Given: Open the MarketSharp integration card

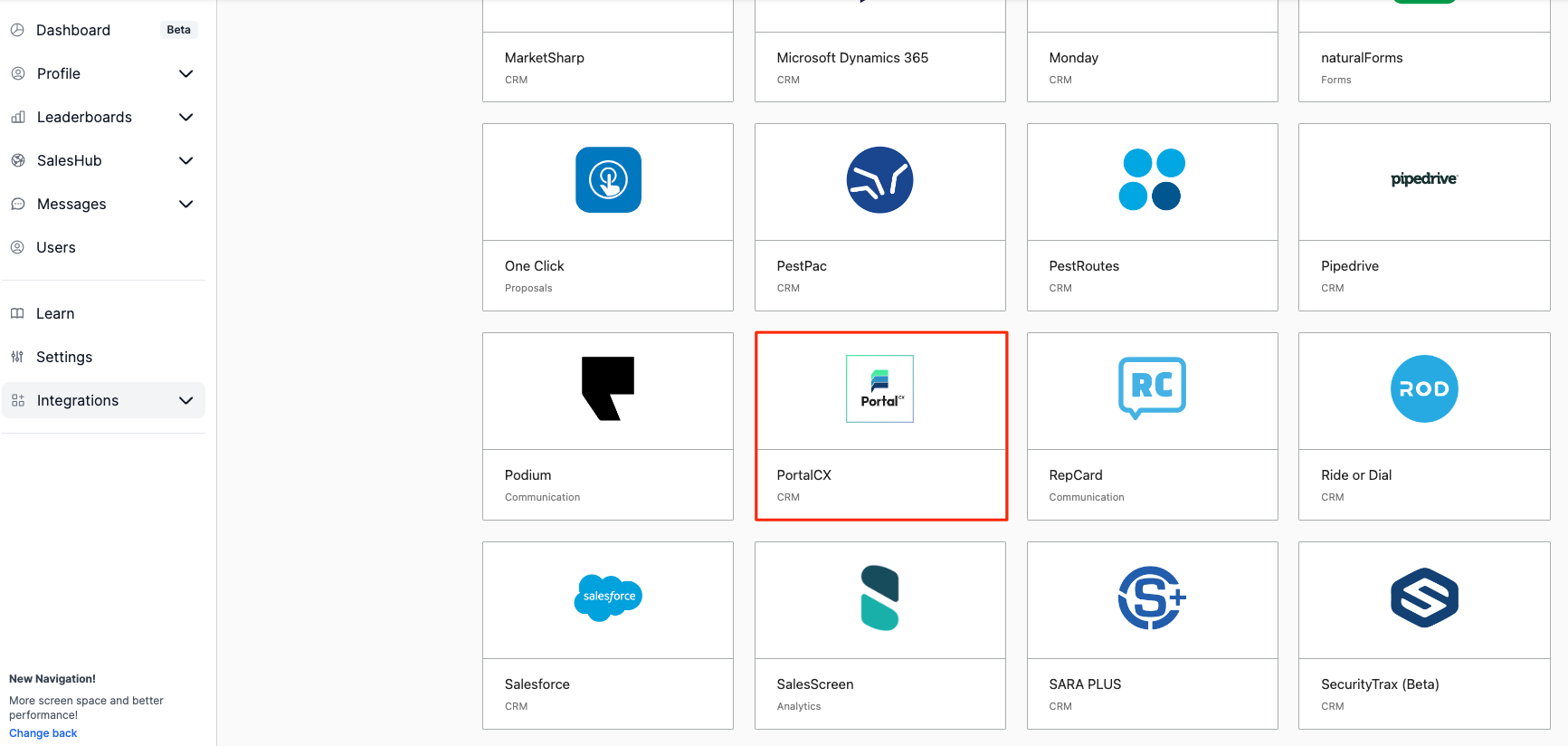Looking at the screenshot, I should click(x=608, y=51).
